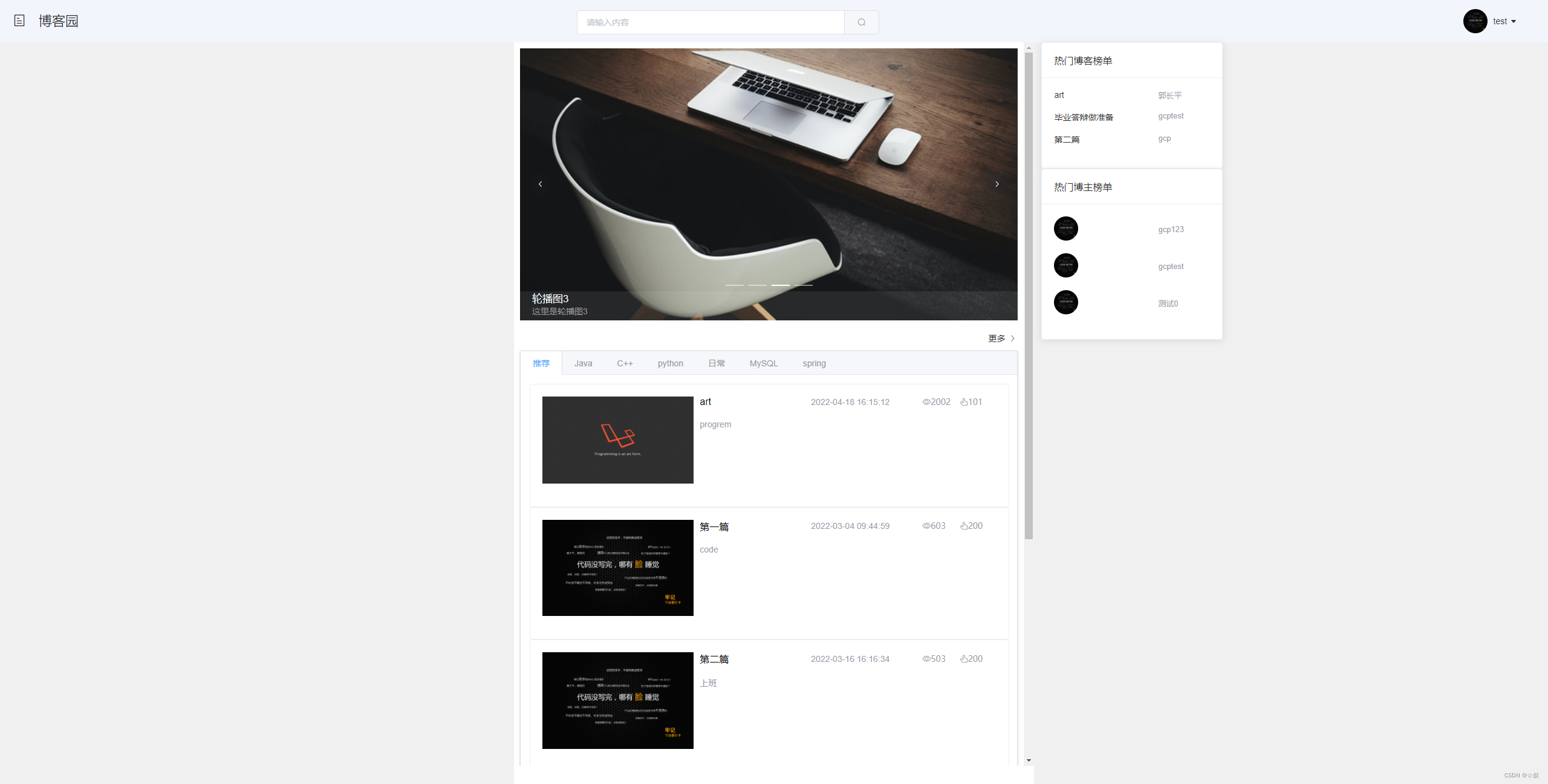Select the MySQL category tab
This screenshot has height=784, width=1548.
[763, 363]
